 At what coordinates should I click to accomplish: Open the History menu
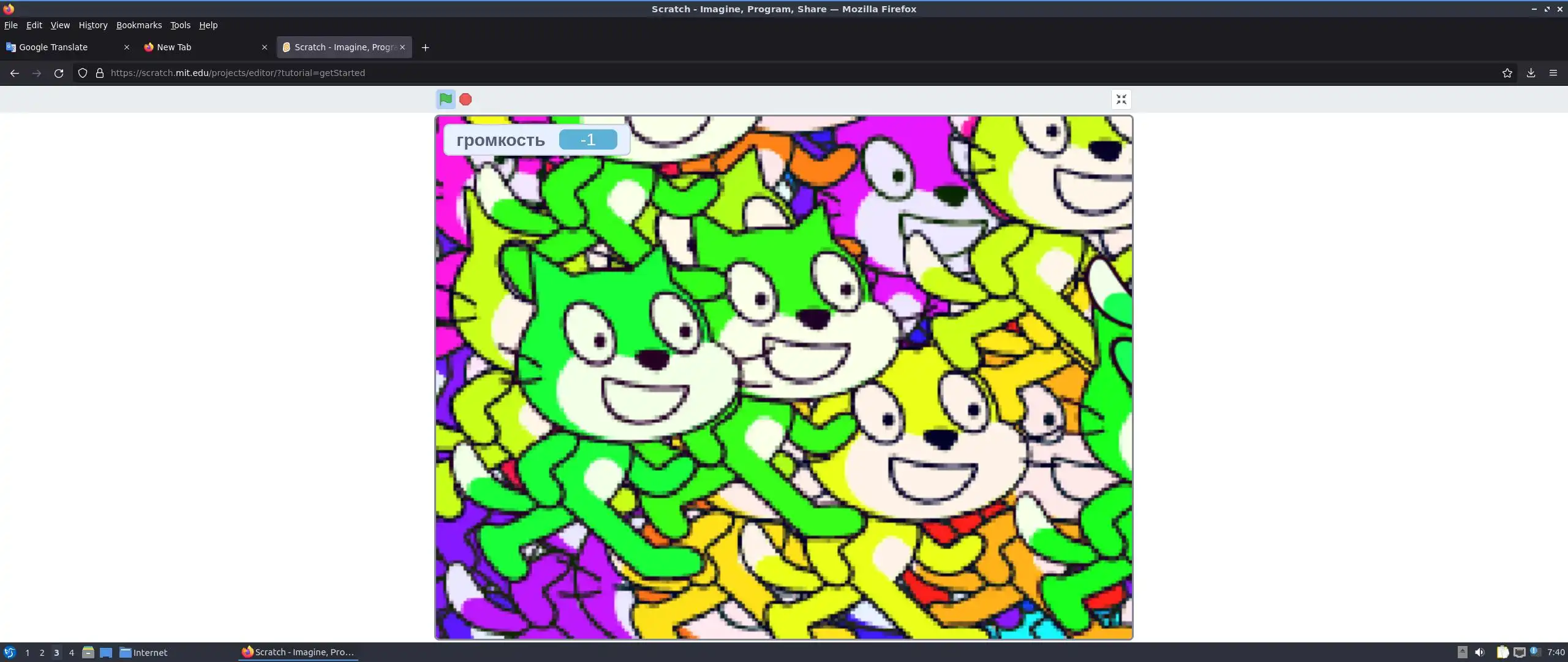(92, 25)
